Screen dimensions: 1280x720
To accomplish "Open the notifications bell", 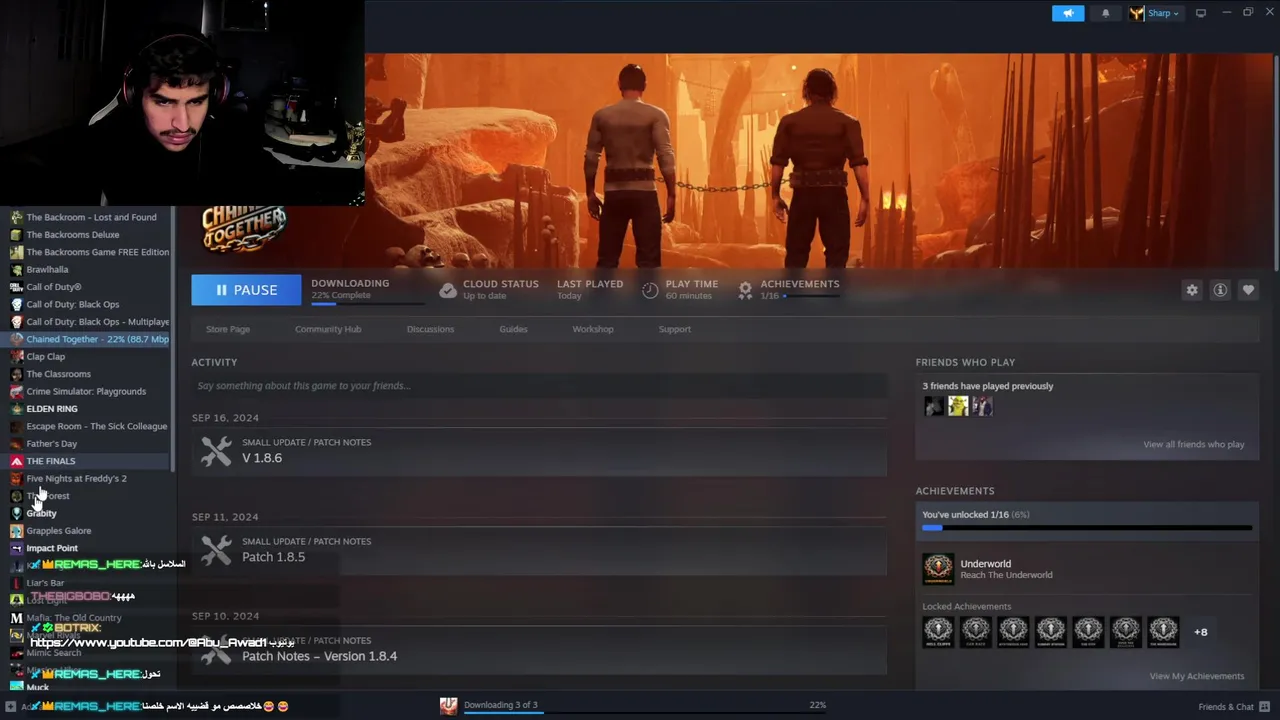I will [x=1105, y=13].
